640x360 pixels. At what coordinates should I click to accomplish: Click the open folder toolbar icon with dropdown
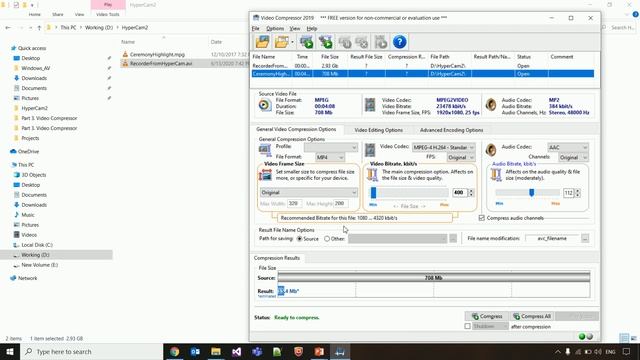pos(282,42)
